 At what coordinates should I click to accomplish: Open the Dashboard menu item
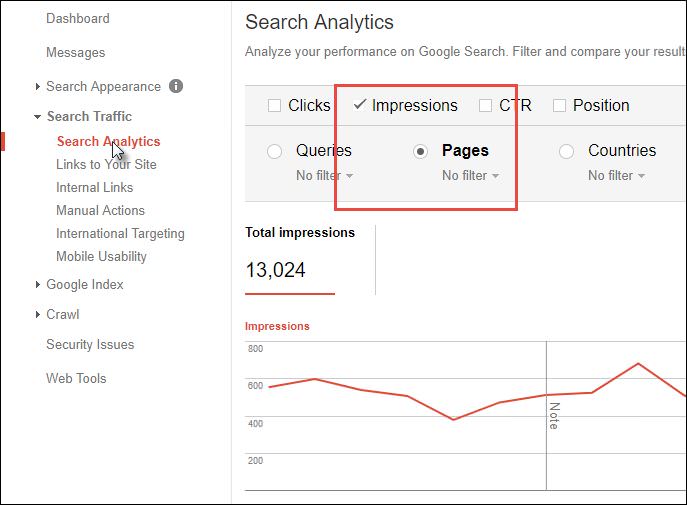click(x=78, y=18)
